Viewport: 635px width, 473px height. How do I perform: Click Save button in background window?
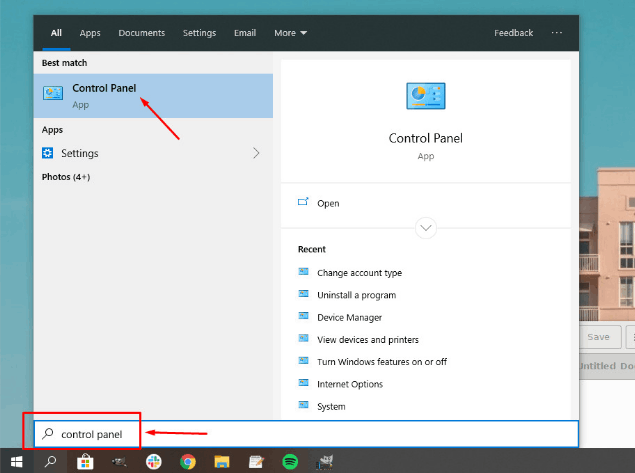[x=599, y=337]
